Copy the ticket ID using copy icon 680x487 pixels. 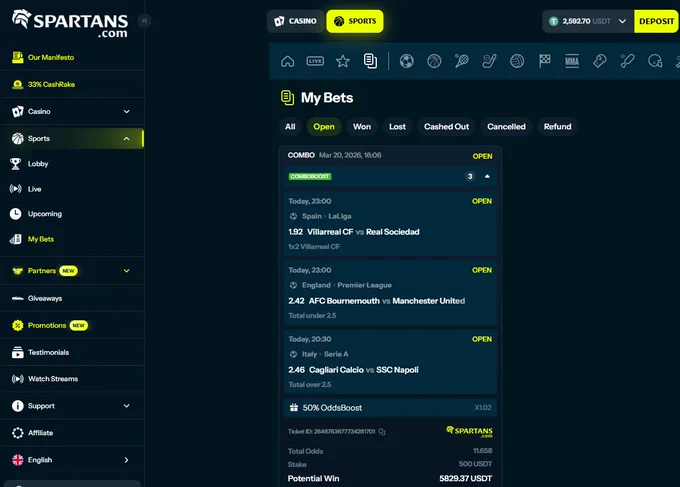point(382,431)
